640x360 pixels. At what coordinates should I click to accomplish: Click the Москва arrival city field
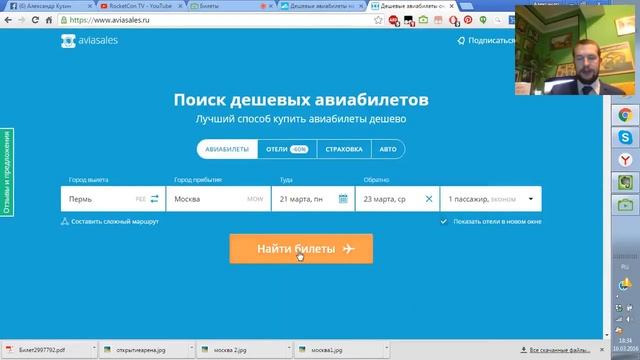pos(218,199)
